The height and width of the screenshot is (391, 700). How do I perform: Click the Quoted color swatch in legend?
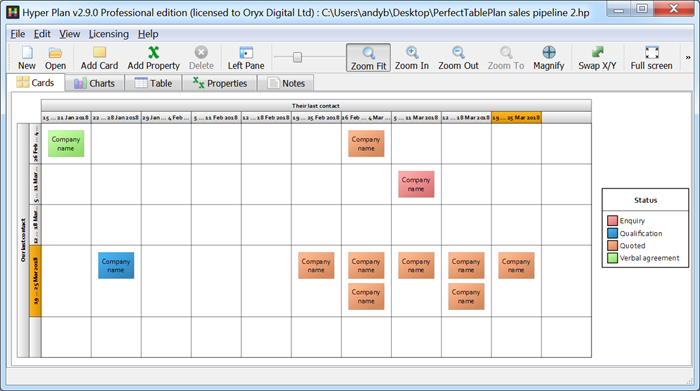[x=612, y=245]
